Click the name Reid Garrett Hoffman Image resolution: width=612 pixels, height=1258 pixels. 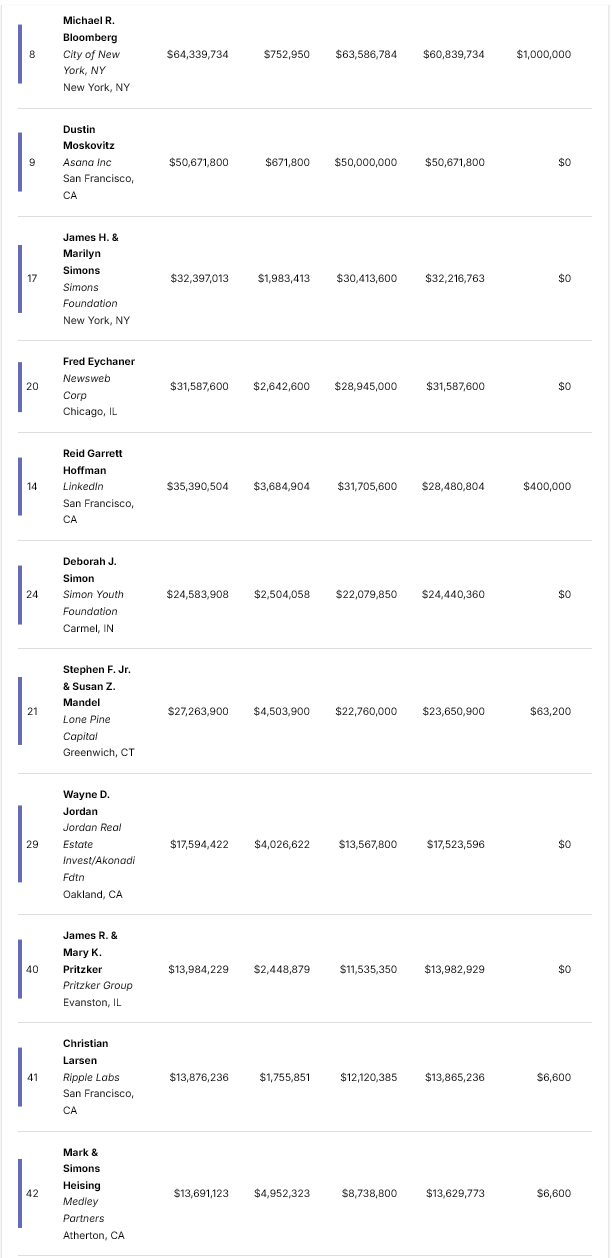[x=93, y=461]
